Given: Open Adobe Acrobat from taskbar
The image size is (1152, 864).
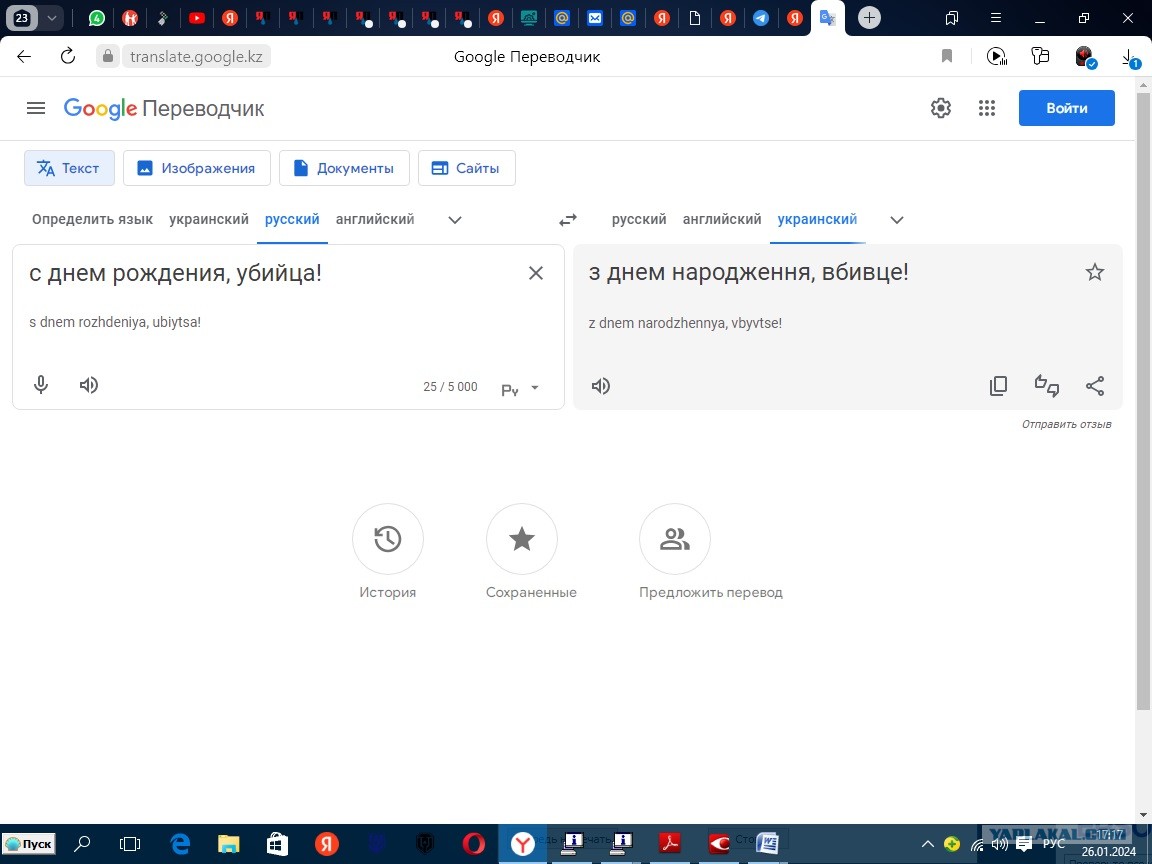Looking at the screenshot, I should 669,843.
